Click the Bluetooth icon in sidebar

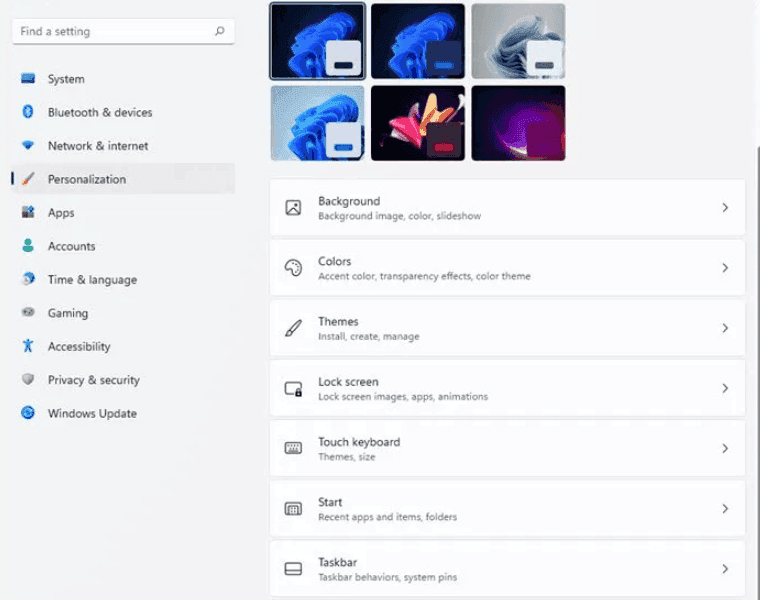click(x=28, y=112)
